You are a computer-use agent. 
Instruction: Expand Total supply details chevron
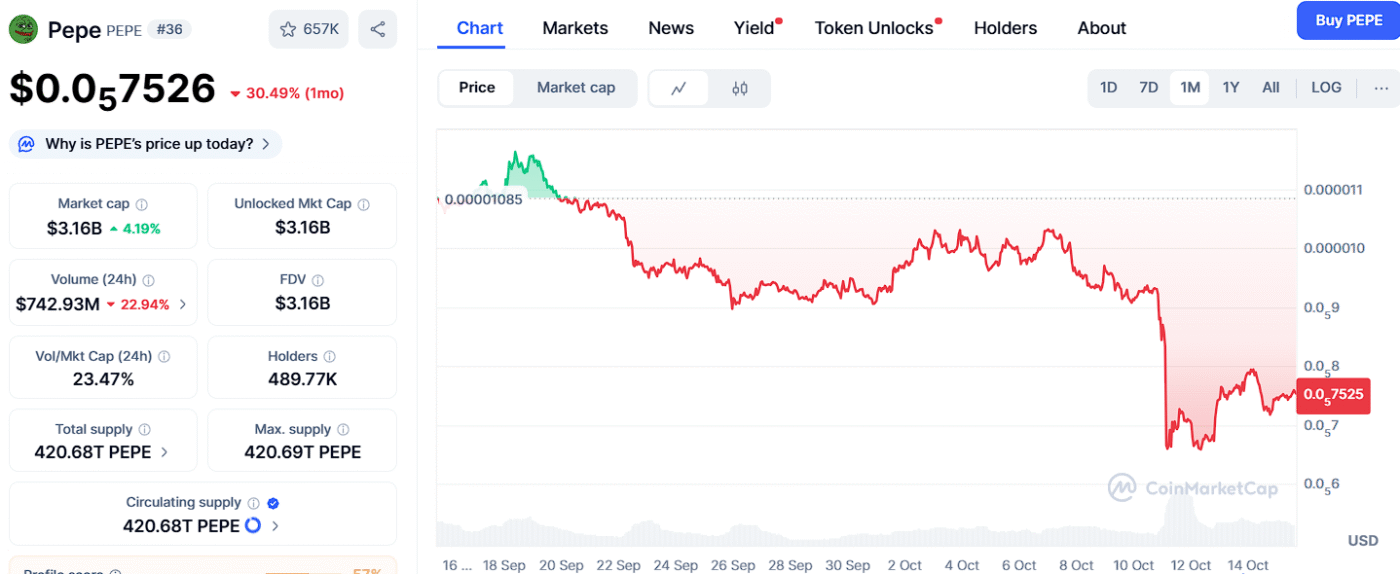click(164, 452)
